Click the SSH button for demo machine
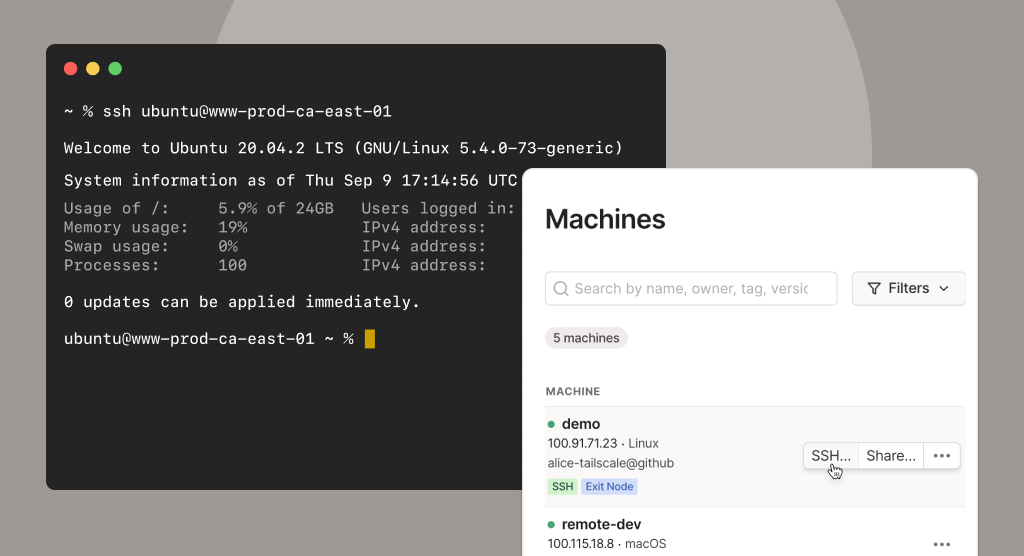 (831, 456)
